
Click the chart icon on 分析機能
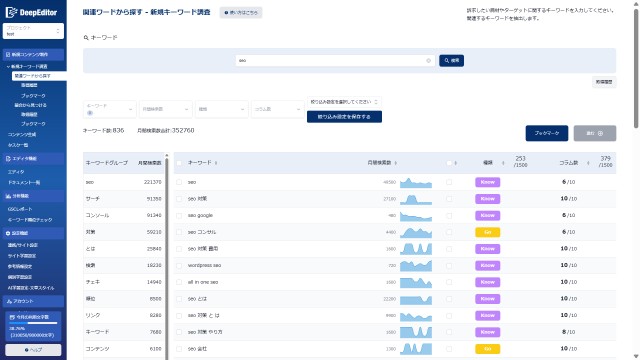click(x=8, y=196)
